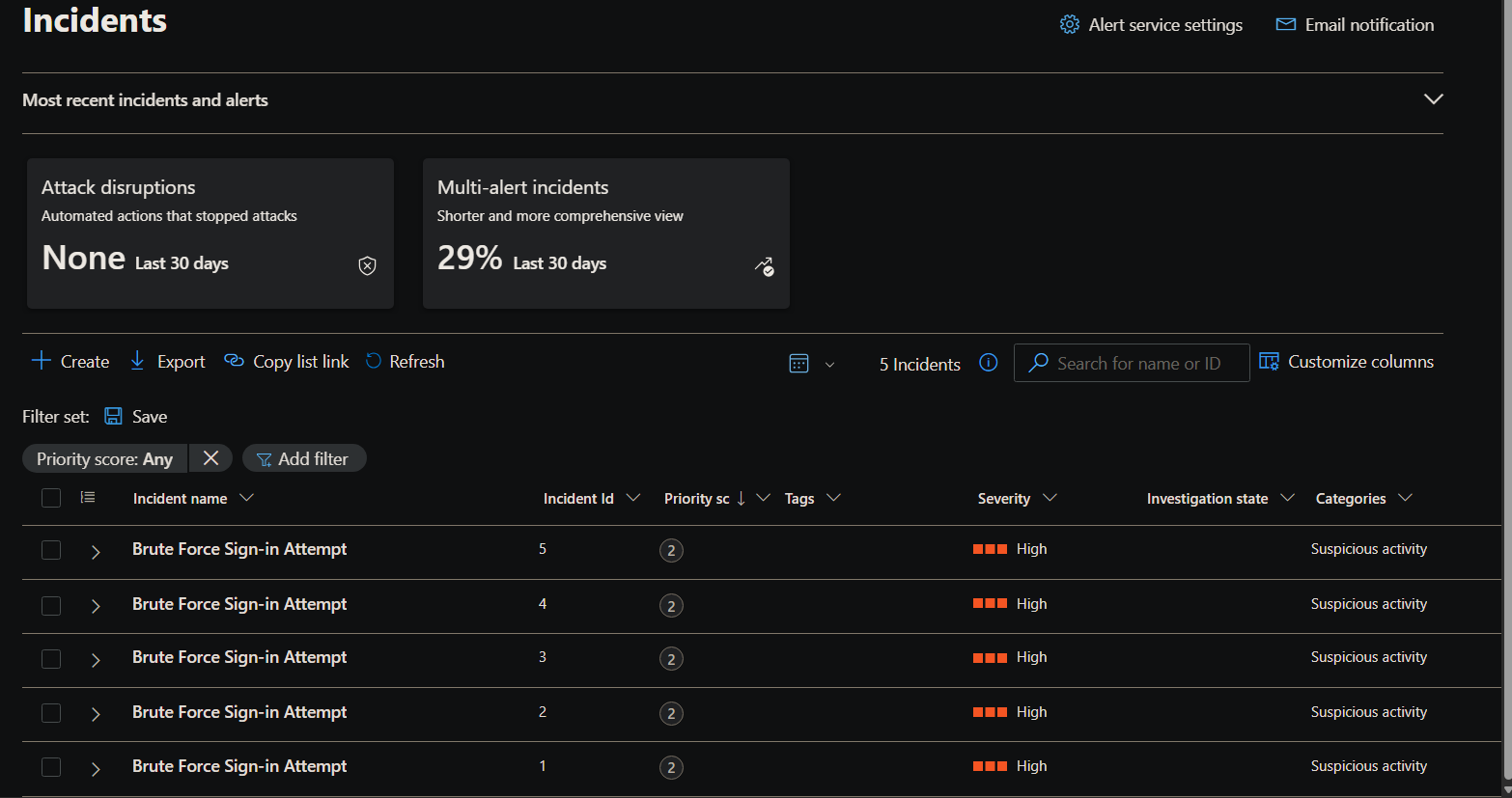Open Categories column dropdown
Viewport: 1512px width, 798px height.
(1405, 498)
